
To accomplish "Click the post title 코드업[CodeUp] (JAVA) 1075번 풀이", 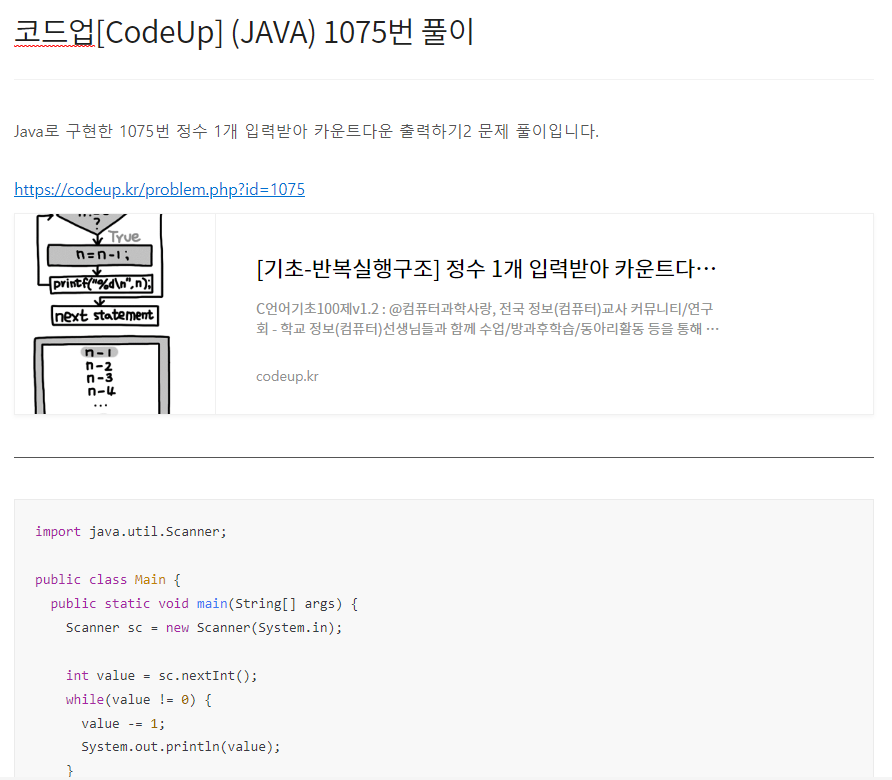I will tap(243, 32).
